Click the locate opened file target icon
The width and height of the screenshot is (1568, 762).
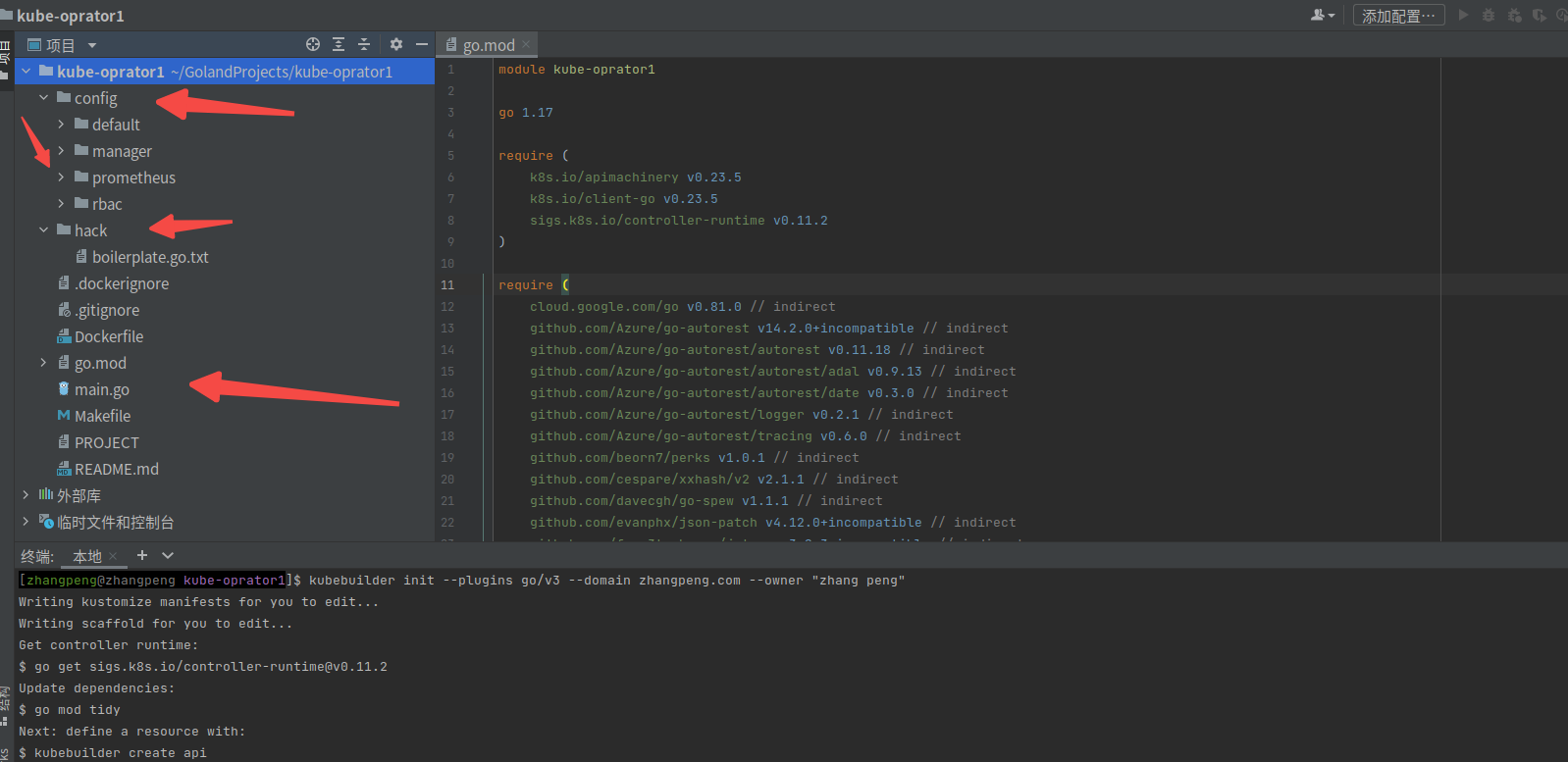point(313,44)
